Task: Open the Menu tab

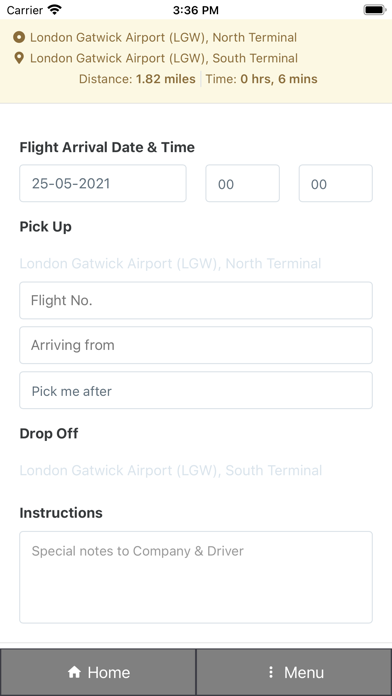Action: click(x=294, y=672)
